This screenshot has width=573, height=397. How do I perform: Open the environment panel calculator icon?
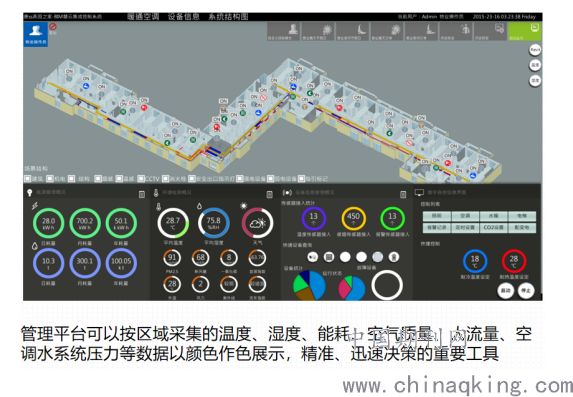[269, 194]
